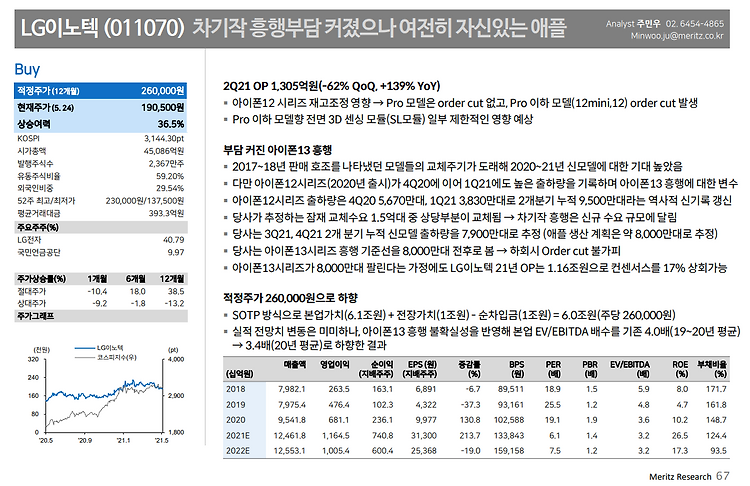Click heading '2Q21 OP 1,305억원(-62% QoQ, +139% YoY)'

point(331,86)
